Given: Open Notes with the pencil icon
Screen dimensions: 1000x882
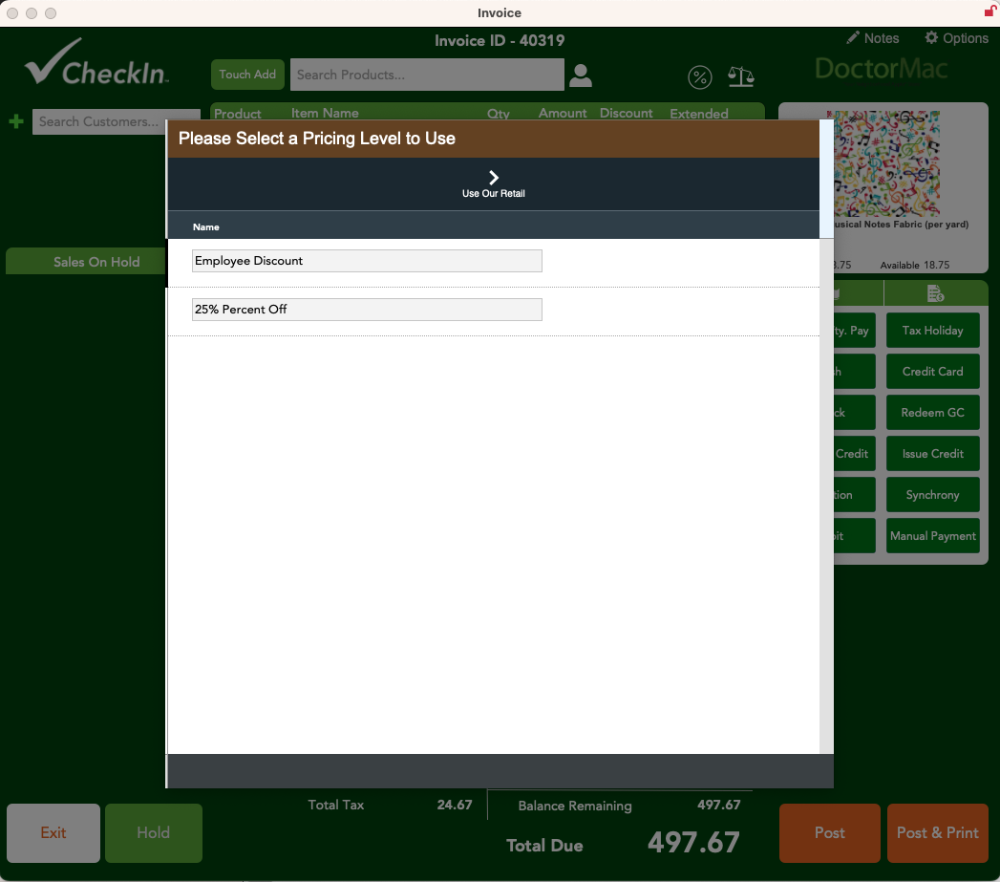Looking at the screenshot, I should (872, 38).
